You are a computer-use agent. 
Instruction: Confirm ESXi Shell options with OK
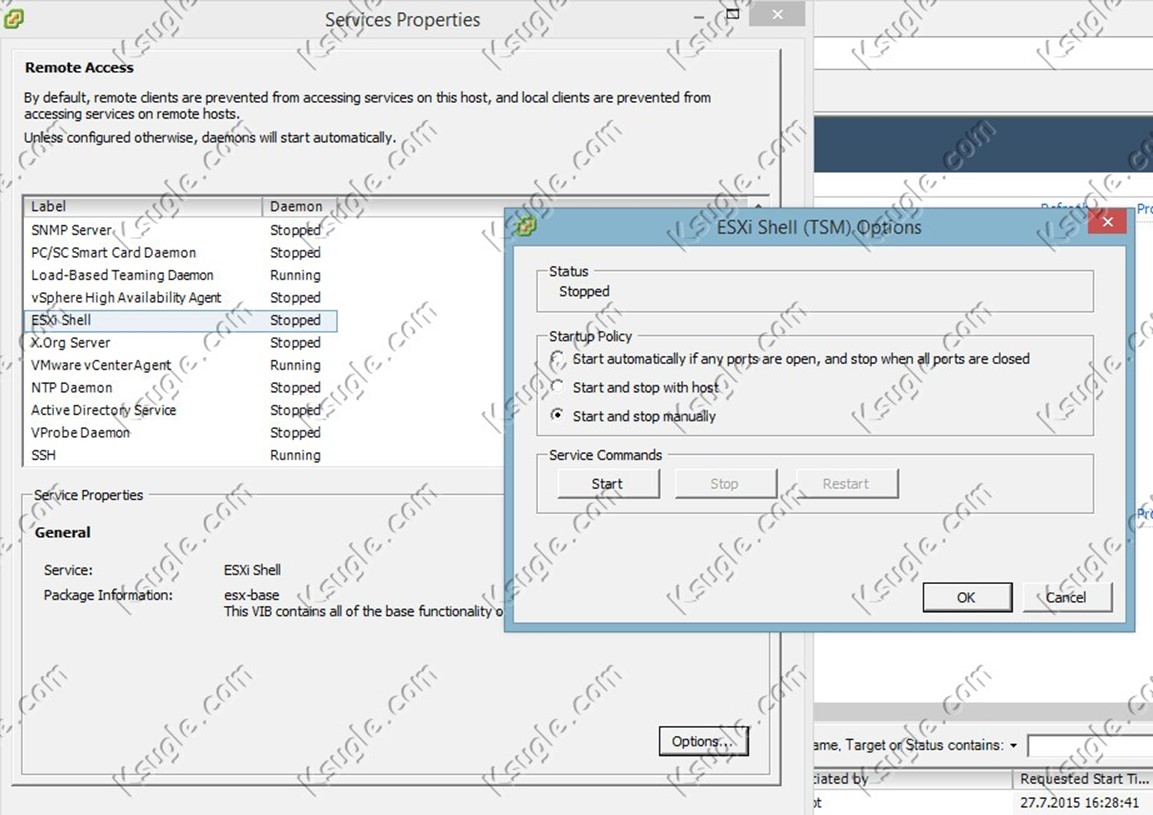tap(967, 597)
